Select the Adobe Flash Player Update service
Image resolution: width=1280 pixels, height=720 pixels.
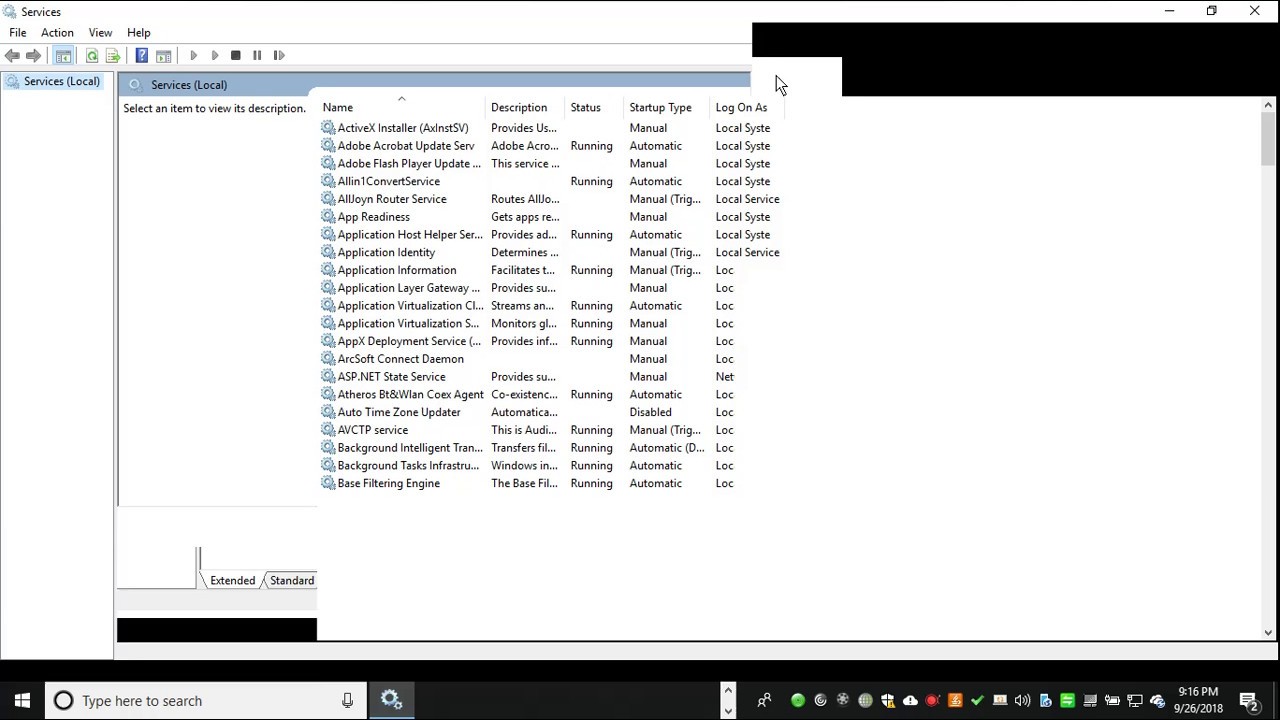coord(409,164)
